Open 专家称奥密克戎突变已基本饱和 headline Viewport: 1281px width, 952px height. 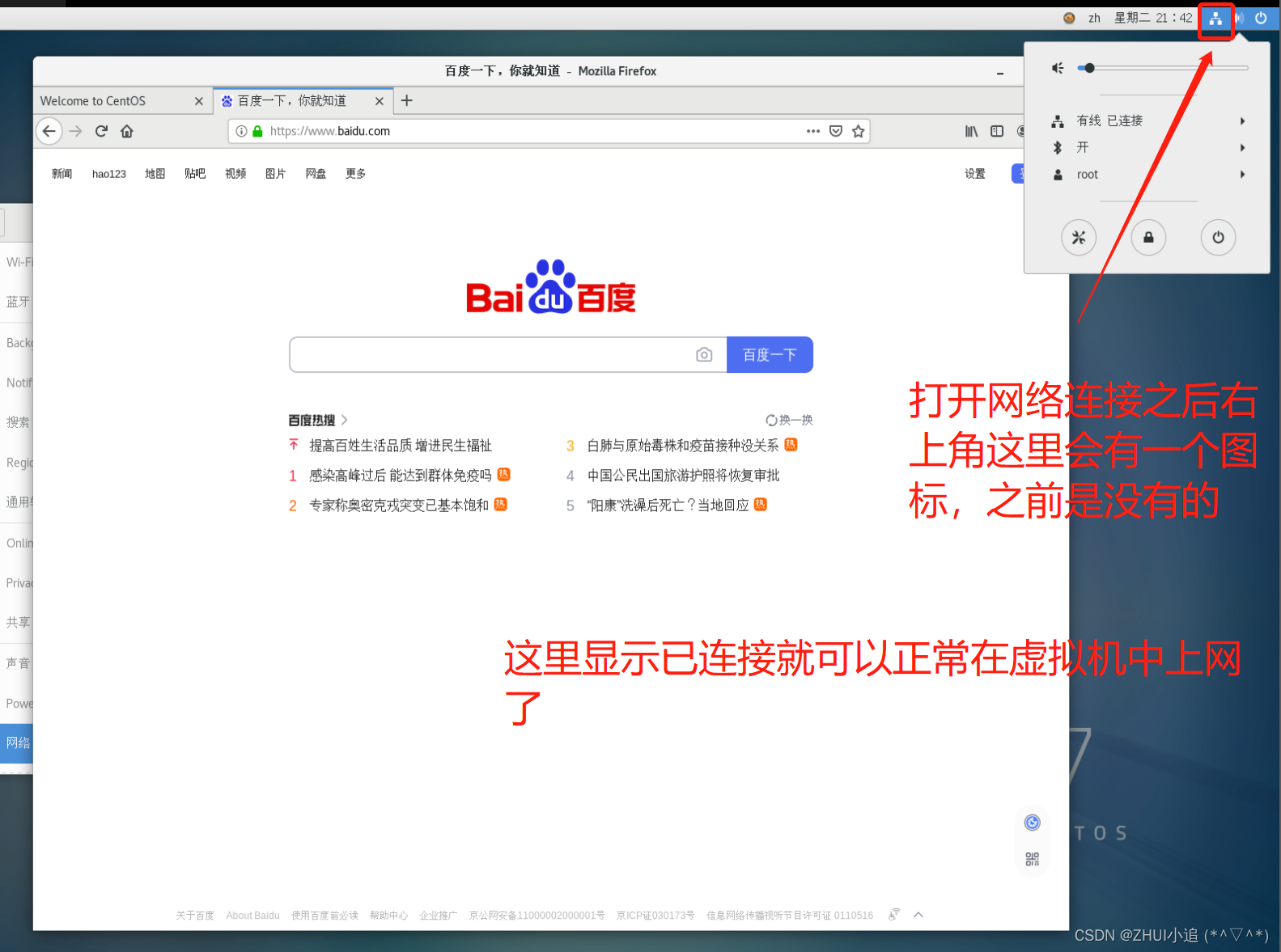tap(399, 506)
